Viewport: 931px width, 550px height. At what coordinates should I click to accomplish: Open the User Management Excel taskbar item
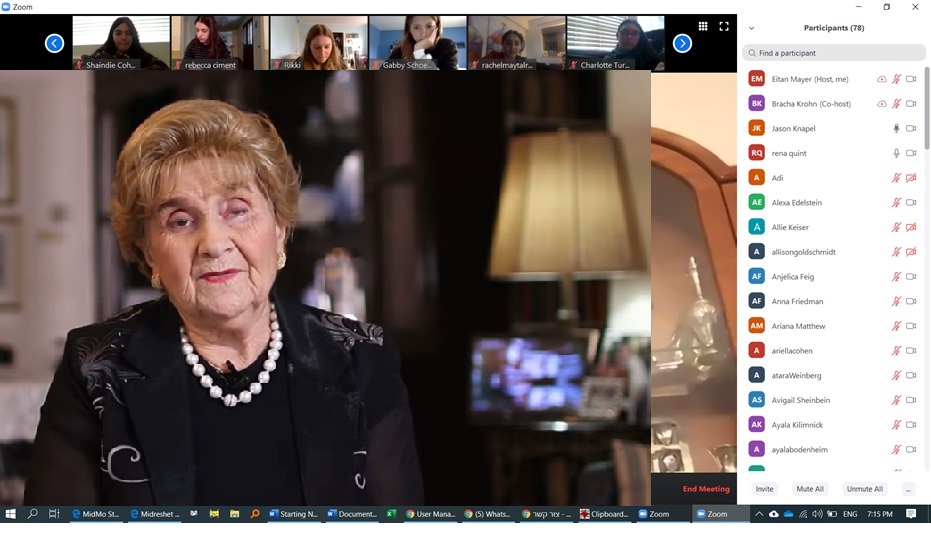click(x=429, y=514)
